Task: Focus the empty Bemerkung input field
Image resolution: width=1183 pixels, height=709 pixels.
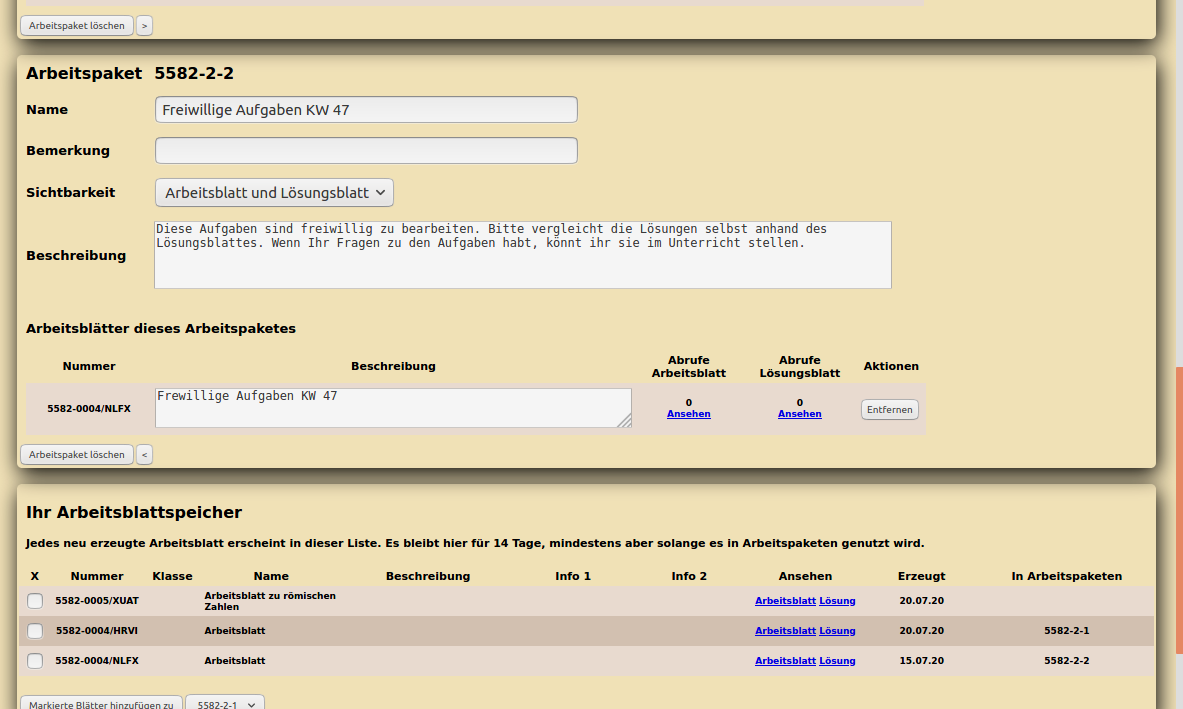Action: pyautogui.click(x=366, y=151)
